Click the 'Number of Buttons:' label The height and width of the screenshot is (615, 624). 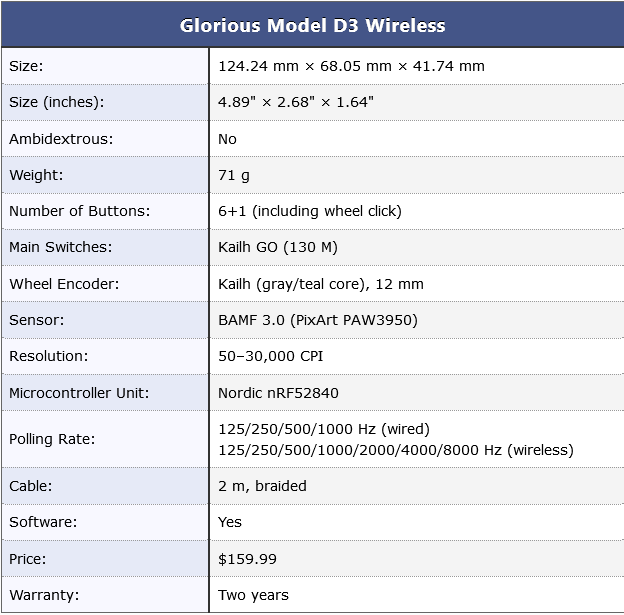pyautogui.click(x=80, y=211)
